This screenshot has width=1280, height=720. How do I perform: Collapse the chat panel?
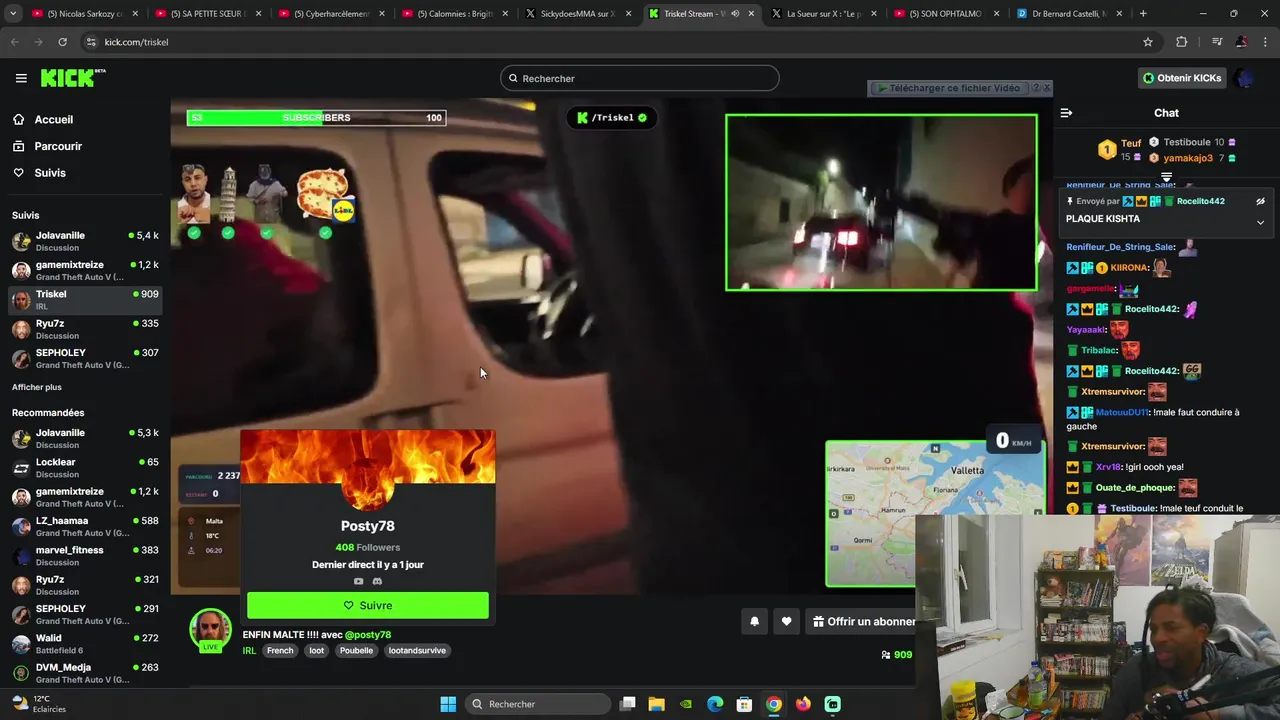[1066, 113]
